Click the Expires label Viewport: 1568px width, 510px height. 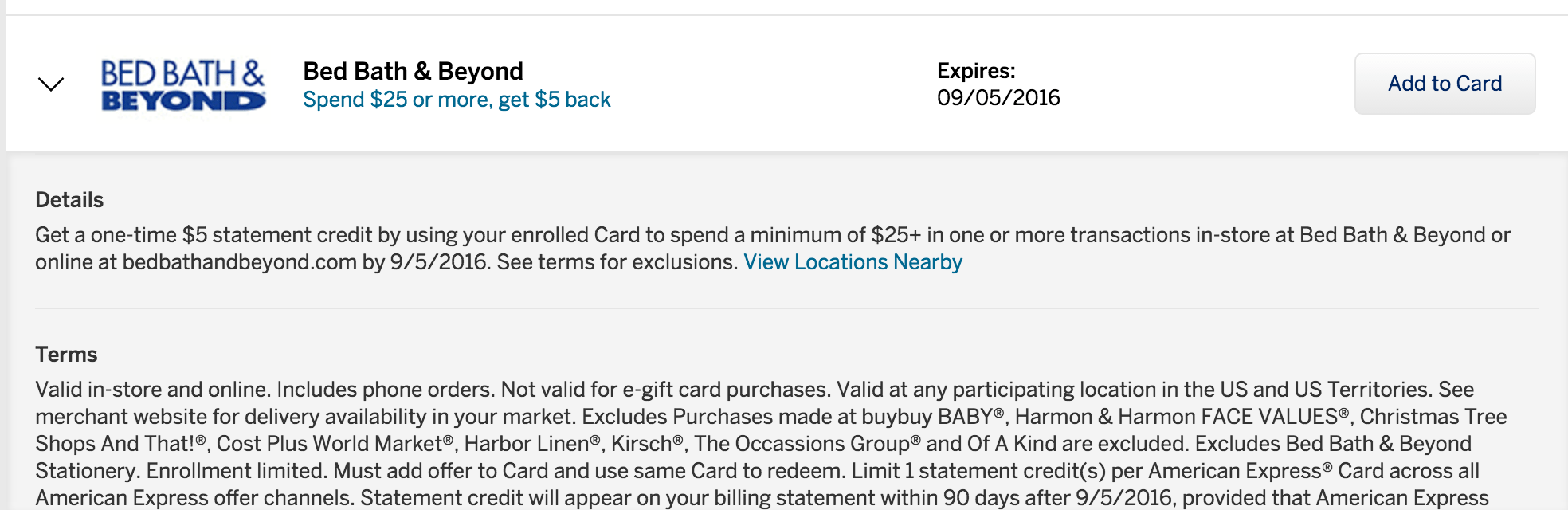(976, 71)
